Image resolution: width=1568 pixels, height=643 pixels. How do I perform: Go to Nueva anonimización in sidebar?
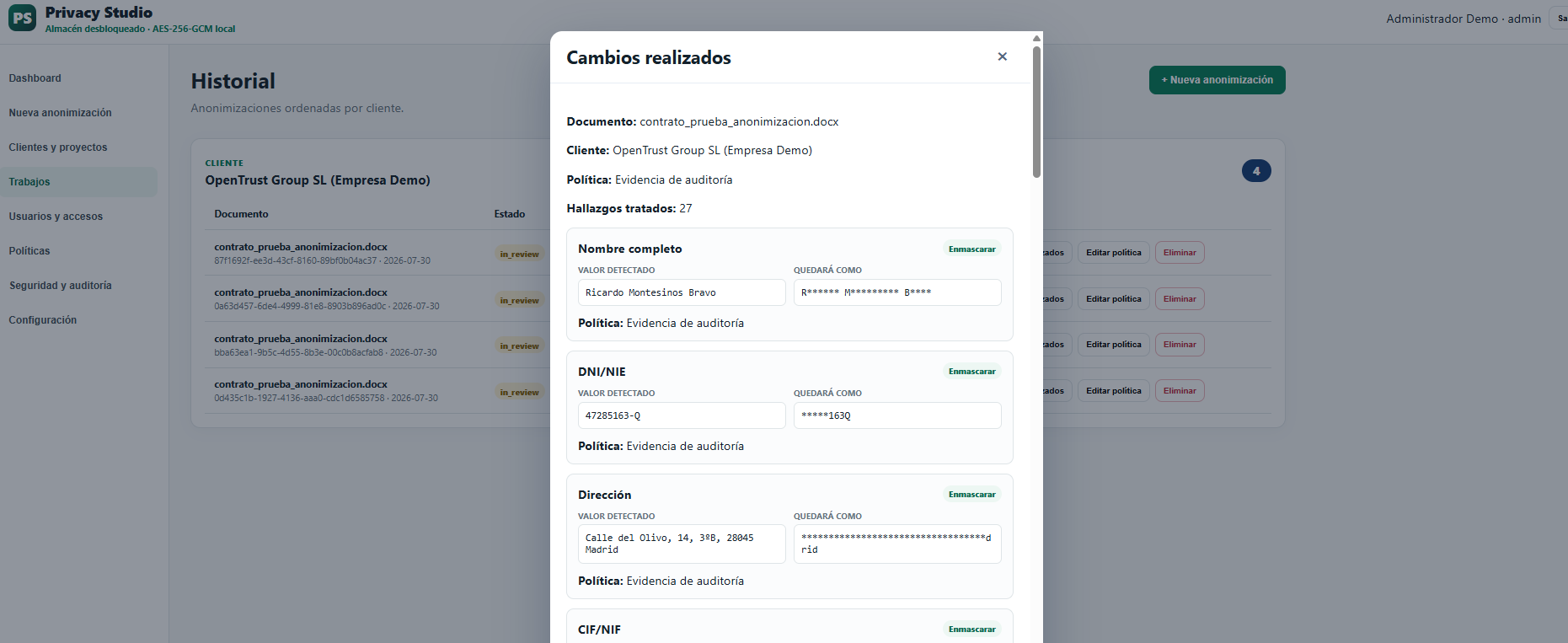click(60, 113)
